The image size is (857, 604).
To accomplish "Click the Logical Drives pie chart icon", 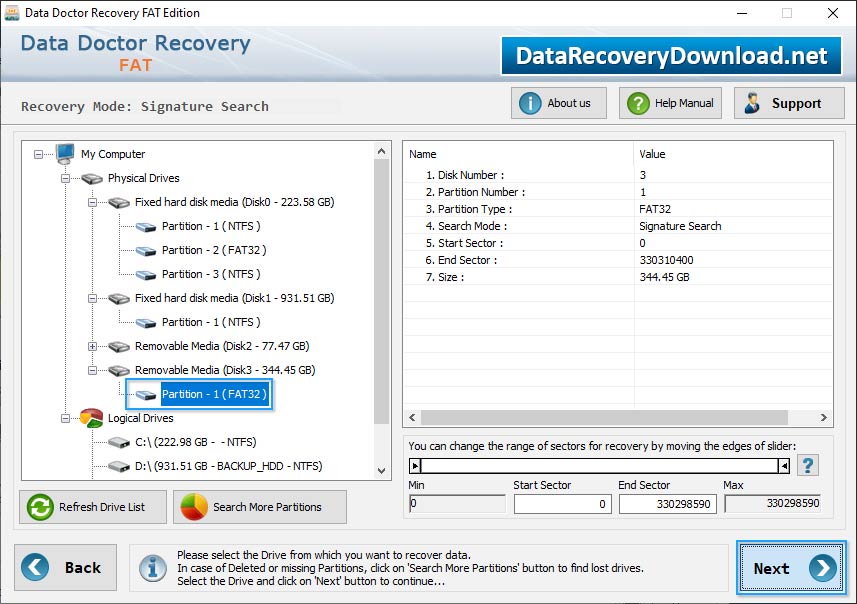I will [91, 418].
